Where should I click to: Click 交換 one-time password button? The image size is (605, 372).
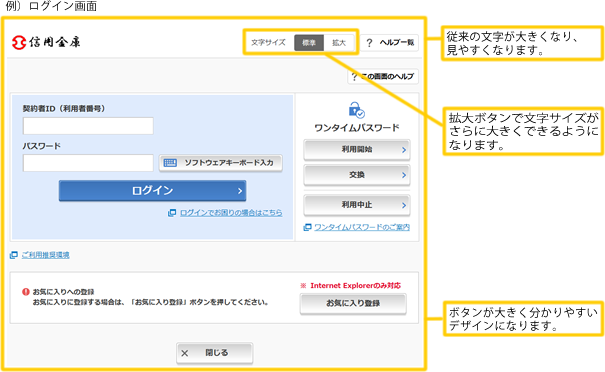coord(357,175)
